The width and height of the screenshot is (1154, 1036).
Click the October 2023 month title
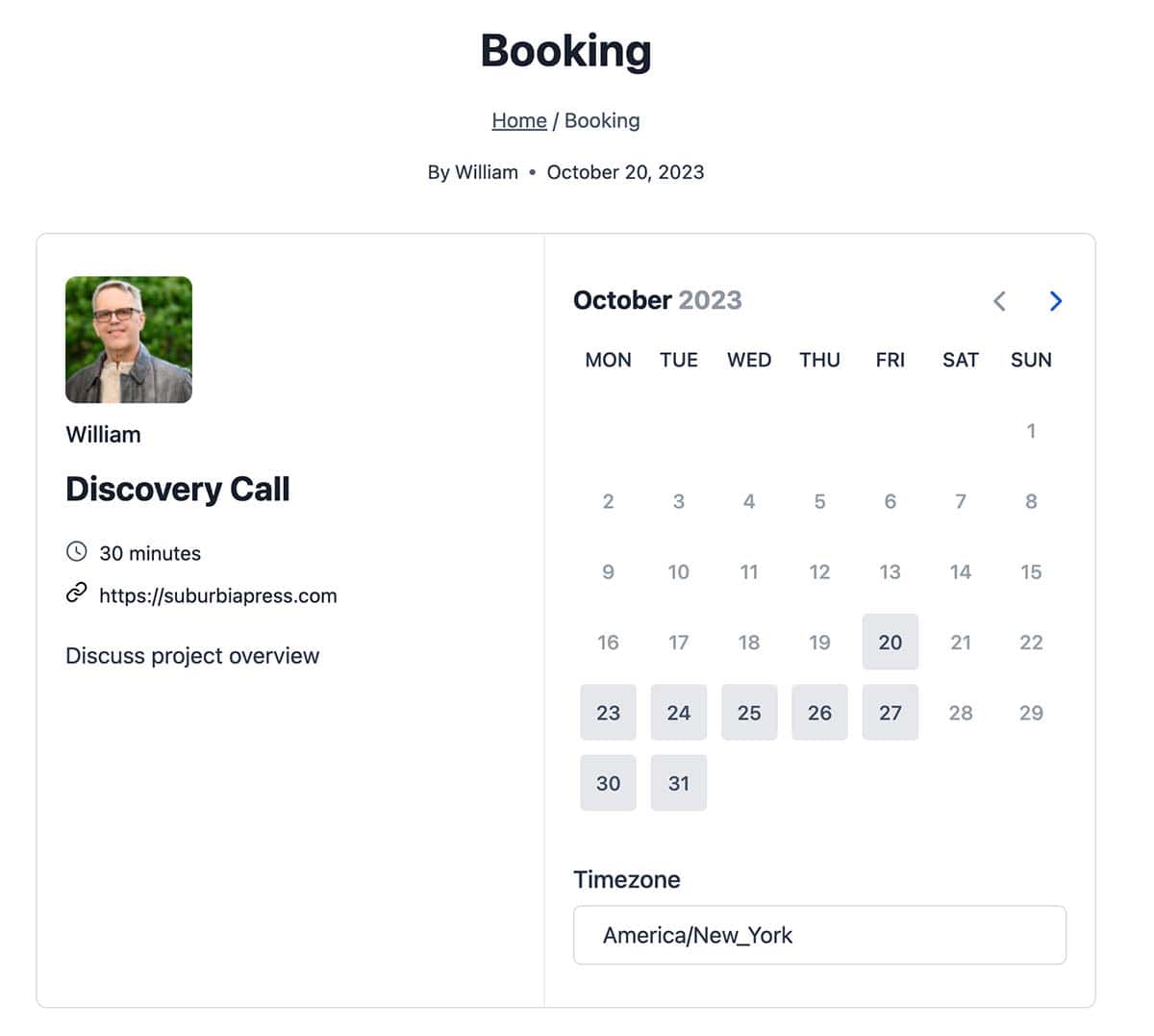(x=658, y=300)
